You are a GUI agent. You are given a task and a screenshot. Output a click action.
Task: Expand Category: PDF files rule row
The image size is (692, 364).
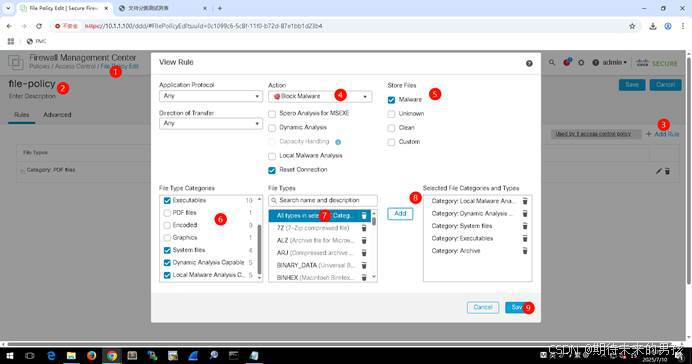[23, 170]
